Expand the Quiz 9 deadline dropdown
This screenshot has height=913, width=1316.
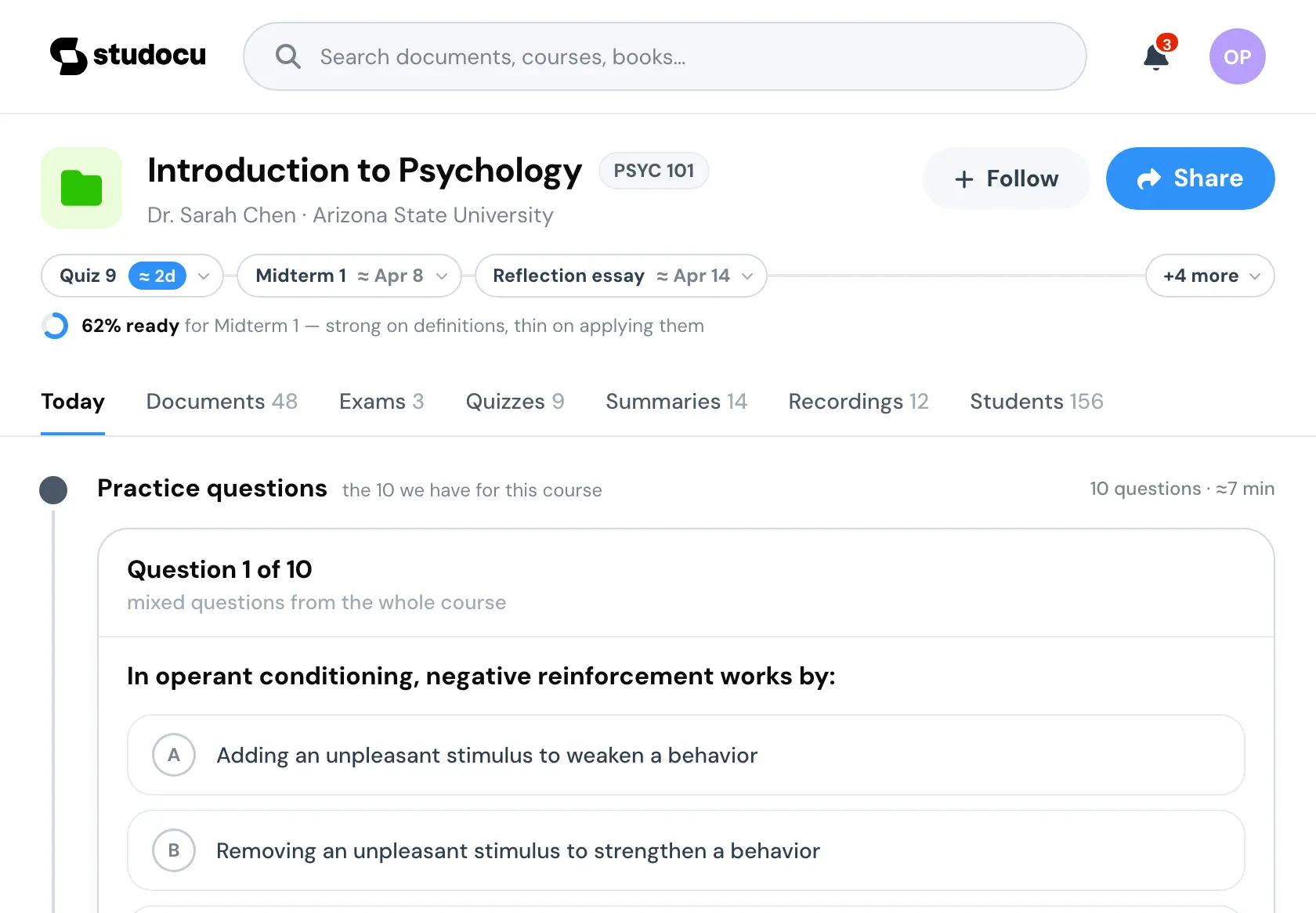pyautogui.click(x=132, y=276)
